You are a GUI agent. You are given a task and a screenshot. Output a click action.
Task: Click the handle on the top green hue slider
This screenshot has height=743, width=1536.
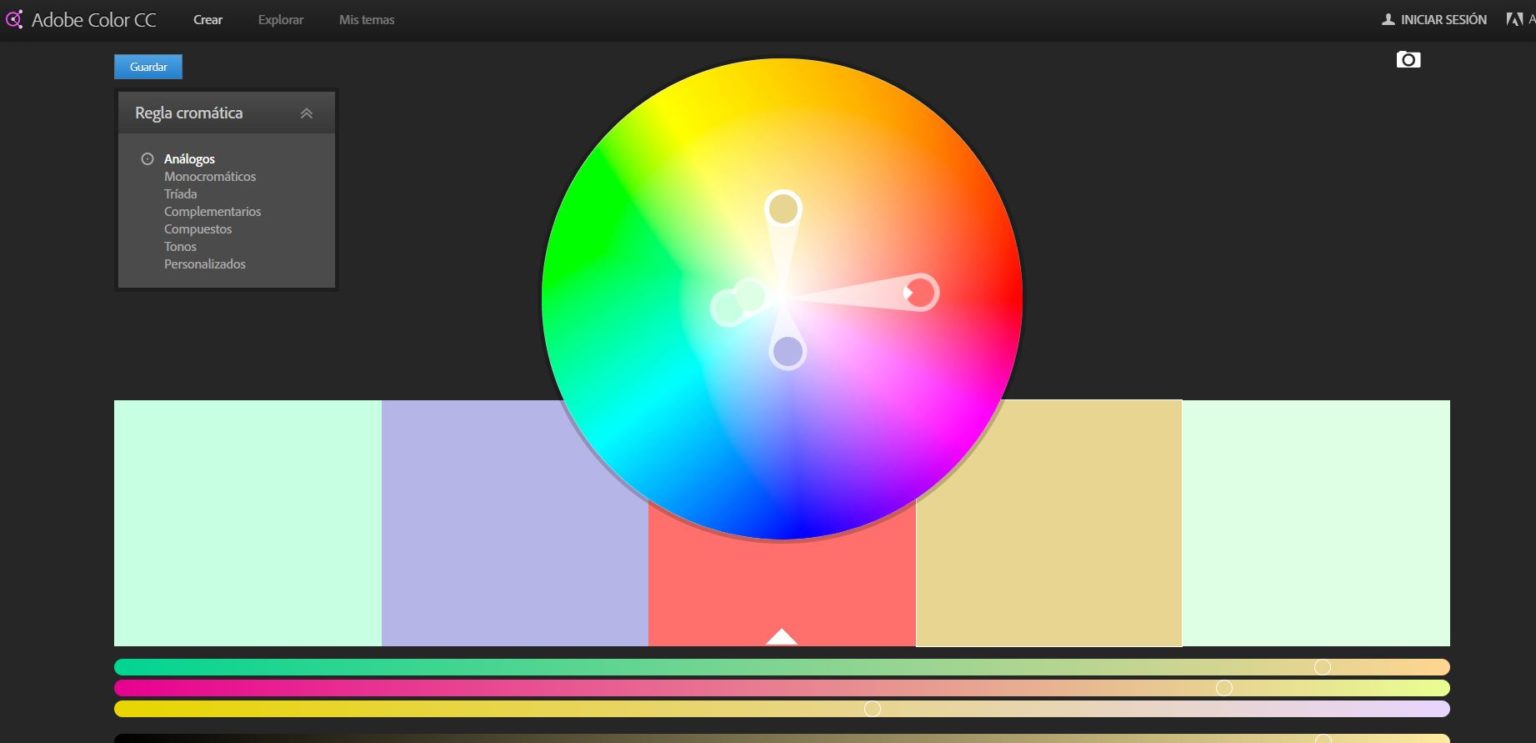pyautogui.click(x=1323, y=666)
